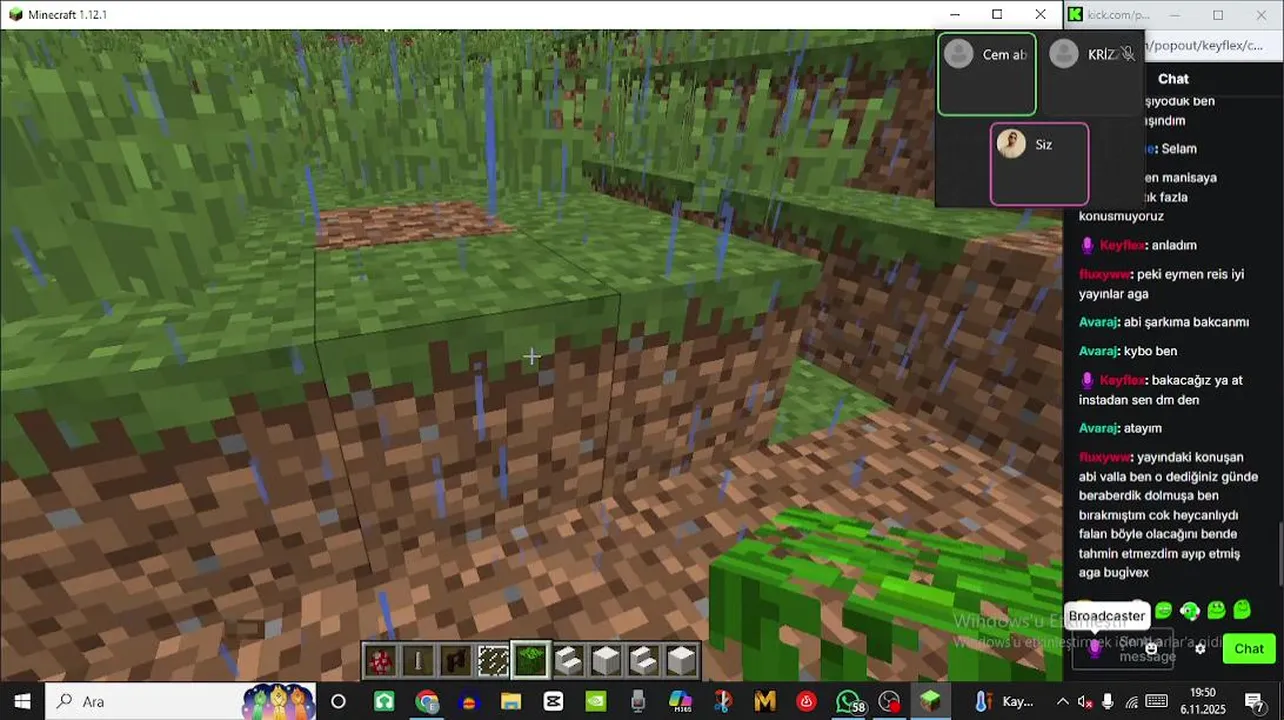Click Keyflex username on 'anladım' message
1284x720 pixels.
coord(1121,245)
